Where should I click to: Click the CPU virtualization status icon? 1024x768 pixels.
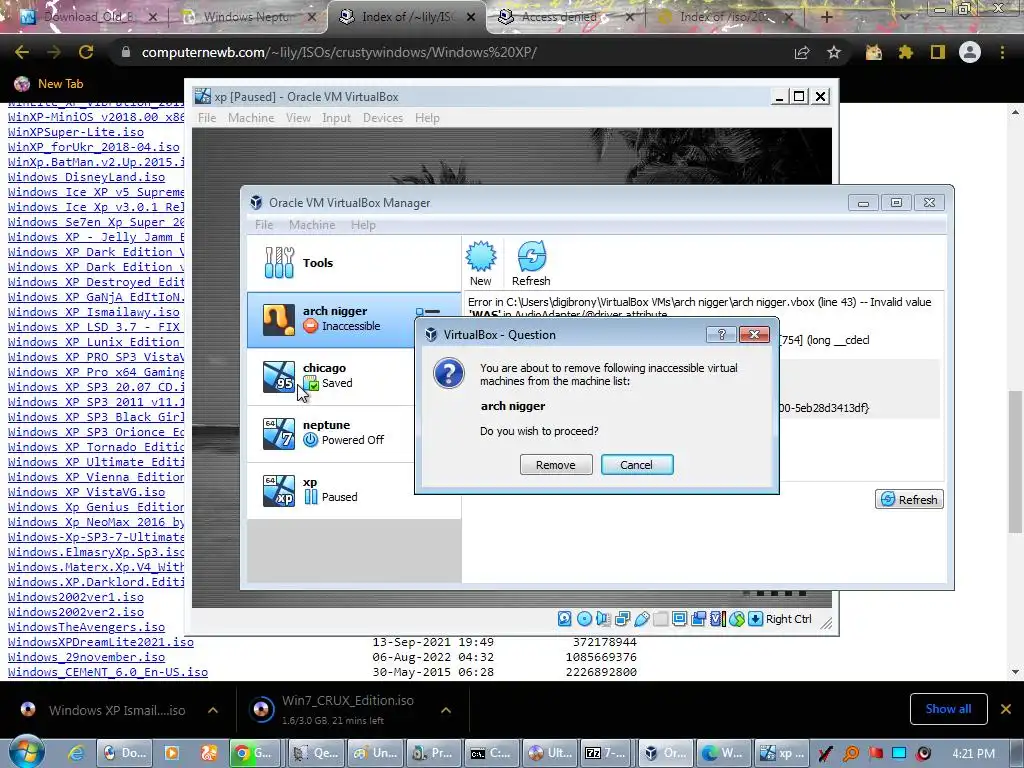717,618
